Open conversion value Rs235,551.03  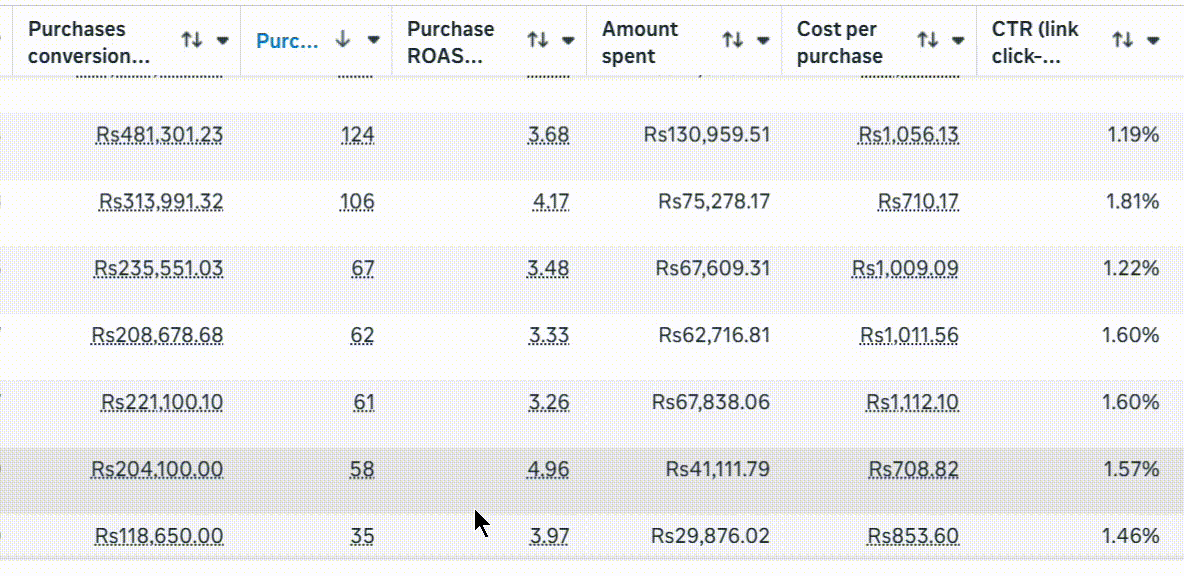(159, 268)
